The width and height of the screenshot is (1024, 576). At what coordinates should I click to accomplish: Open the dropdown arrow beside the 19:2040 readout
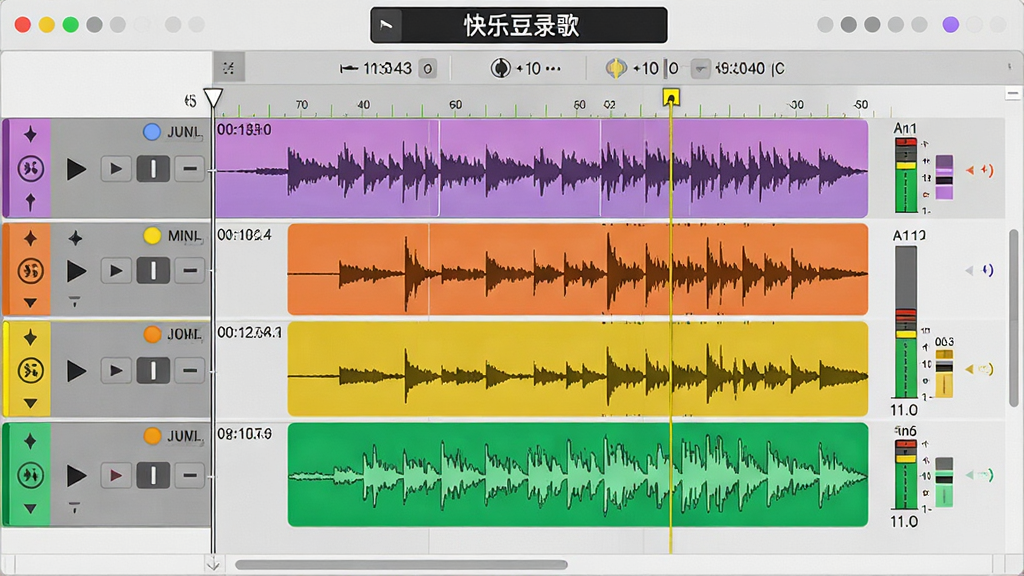pos(700,68)
